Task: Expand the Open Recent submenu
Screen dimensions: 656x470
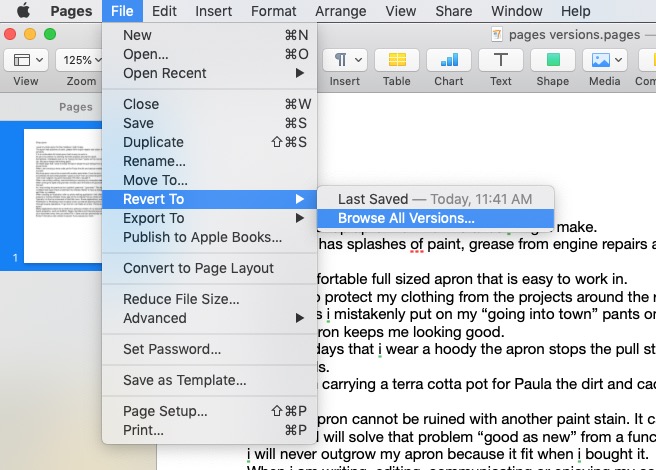Action: pos(210,73)
